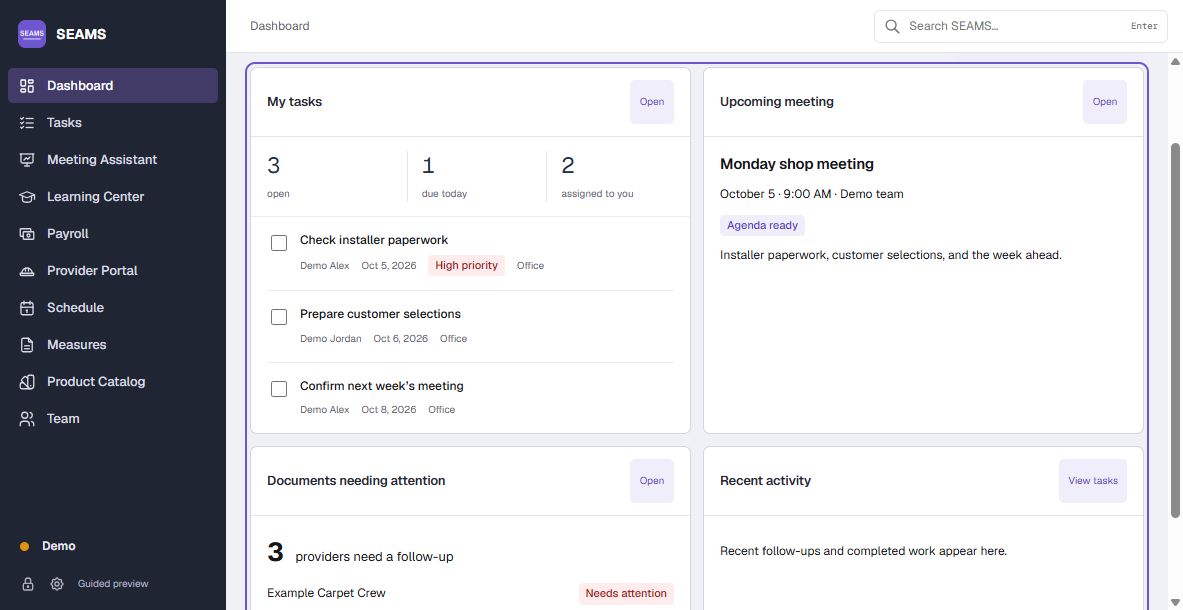This screenshot has width=1183, height=610.
Task: Click View tasks in Recent activity
Action: pos(1092,481)
